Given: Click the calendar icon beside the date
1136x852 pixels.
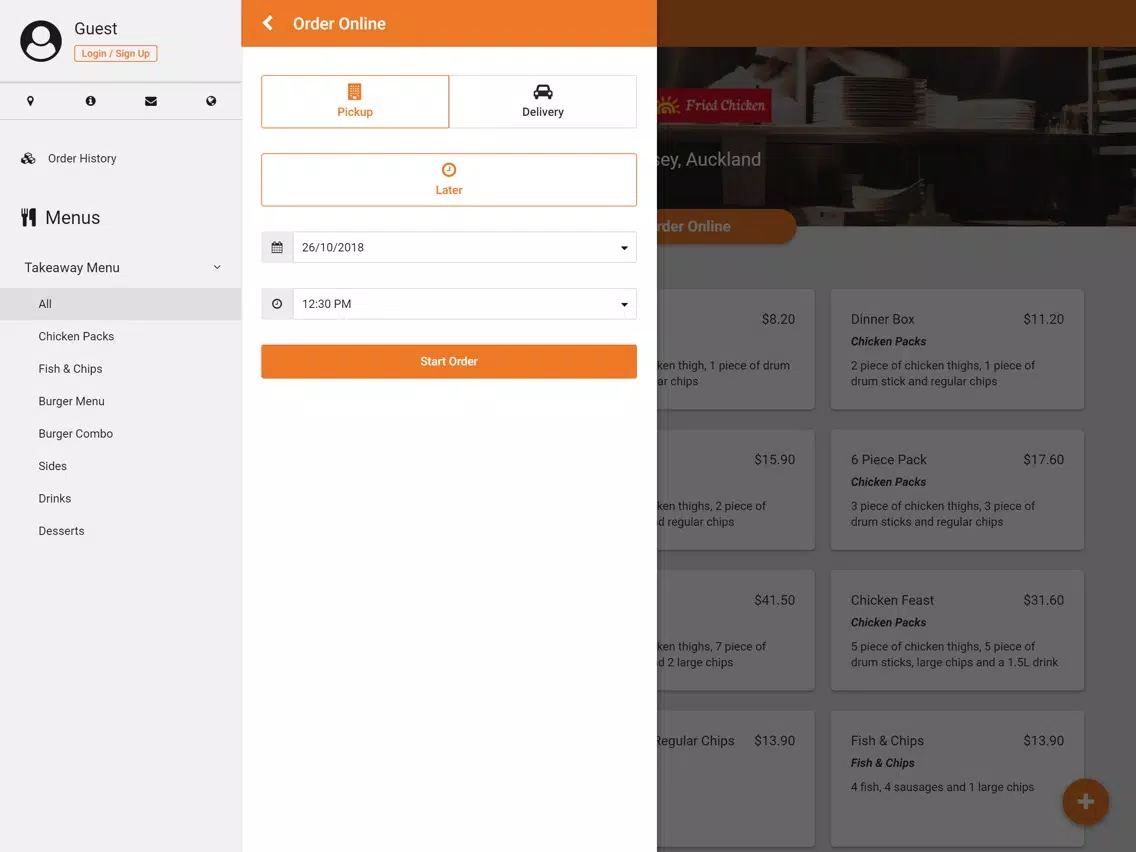Looking at the screenshot, I should click(277, 247).
